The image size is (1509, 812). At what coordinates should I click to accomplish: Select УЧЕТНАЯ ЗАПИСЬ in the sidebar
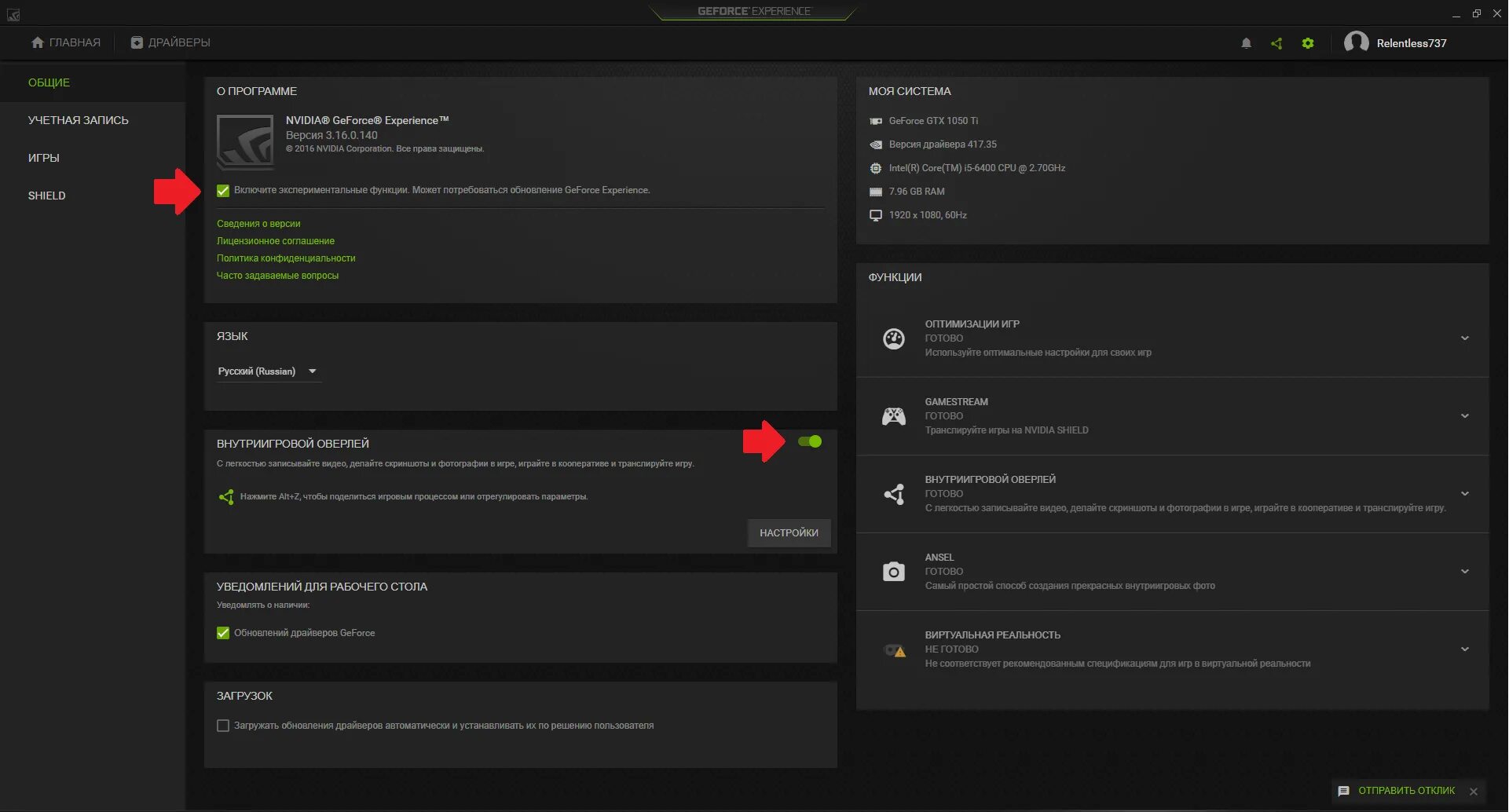93,120
